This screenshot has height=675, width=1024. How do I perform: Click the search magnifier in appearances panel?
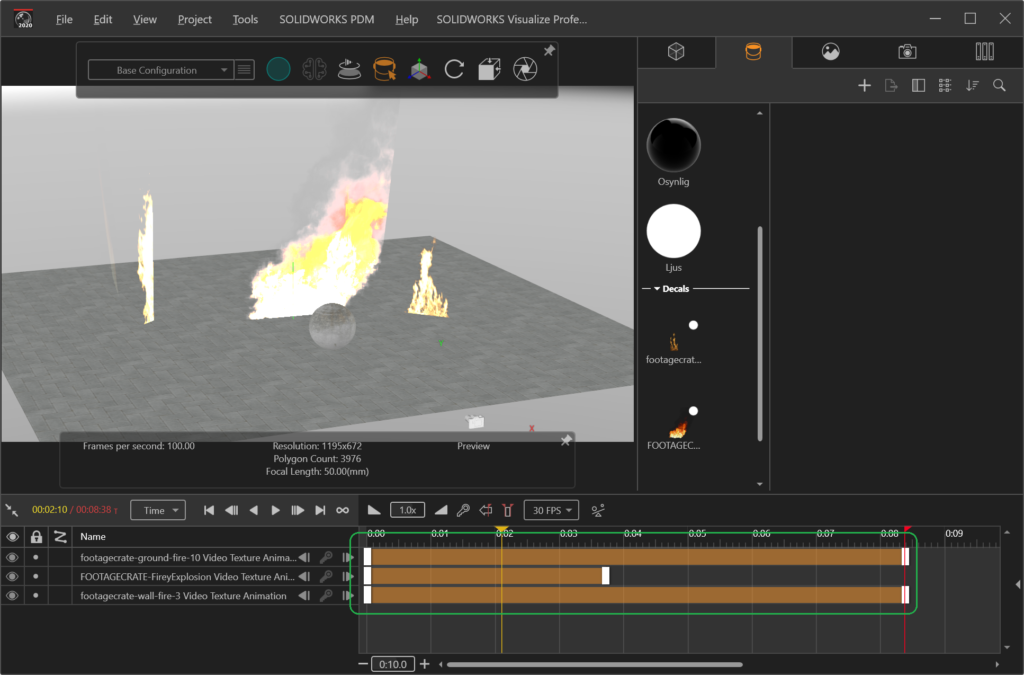pos(999,86)
